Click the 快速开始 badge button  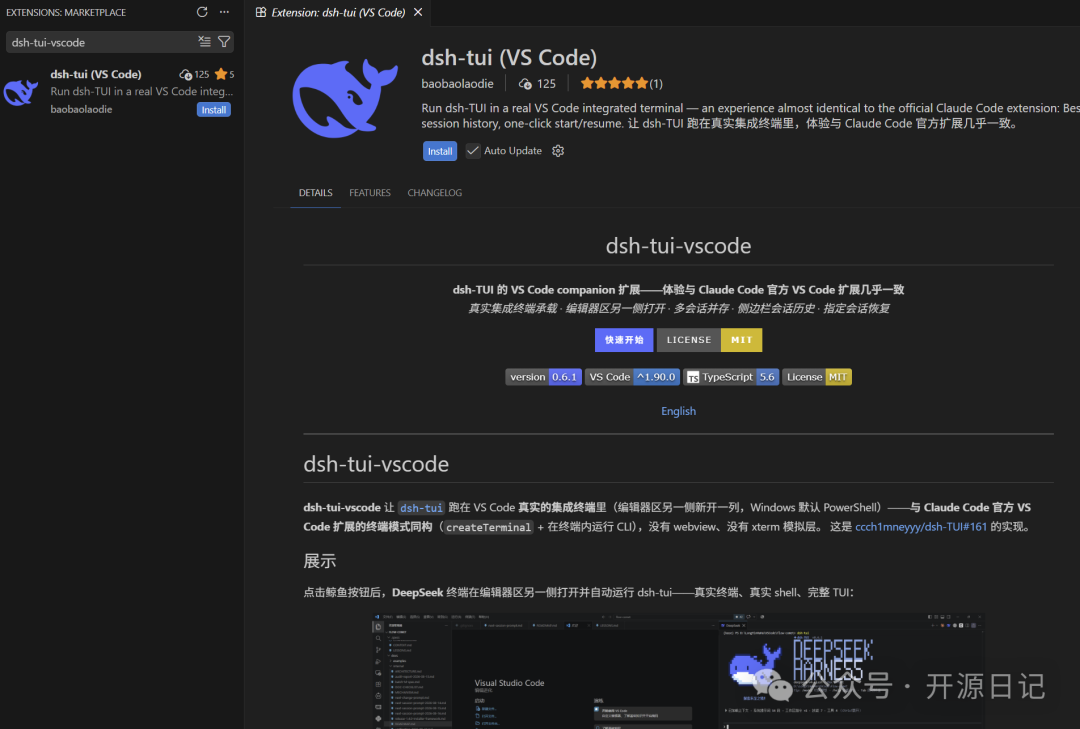click(x=624, y=340)
